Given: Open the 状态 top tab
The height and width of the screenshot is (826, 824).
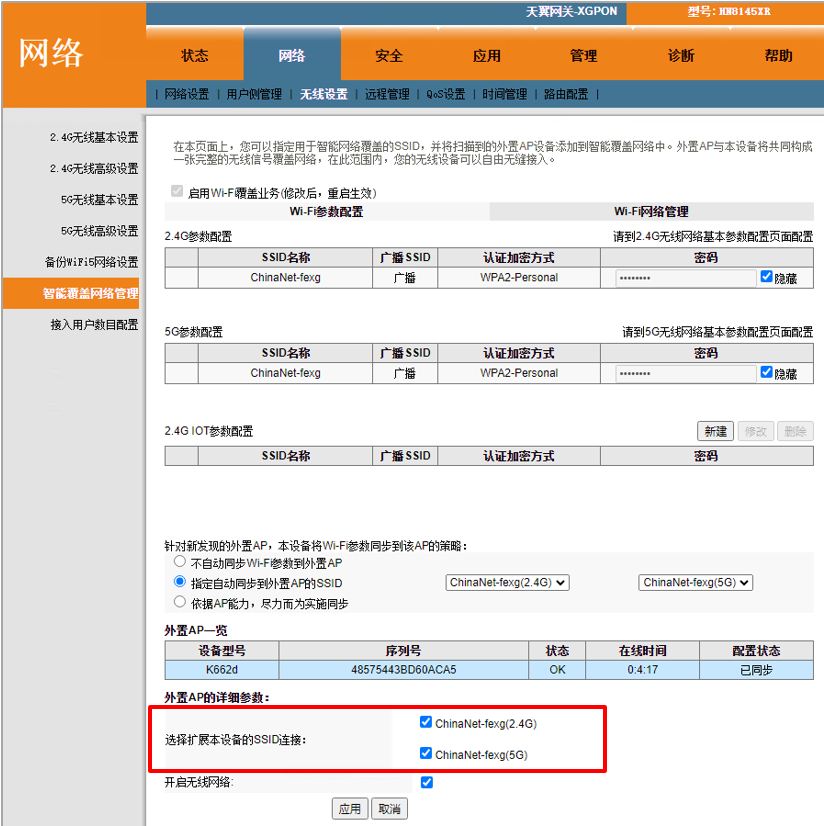Looking at the screenshot, I should [194, 56].
